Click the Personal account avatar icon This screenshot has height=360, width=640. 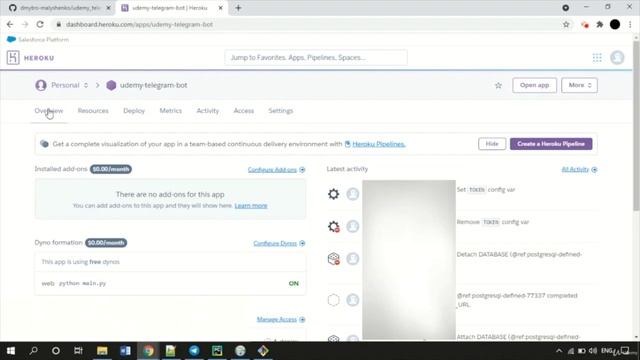(x=41, y=85)
